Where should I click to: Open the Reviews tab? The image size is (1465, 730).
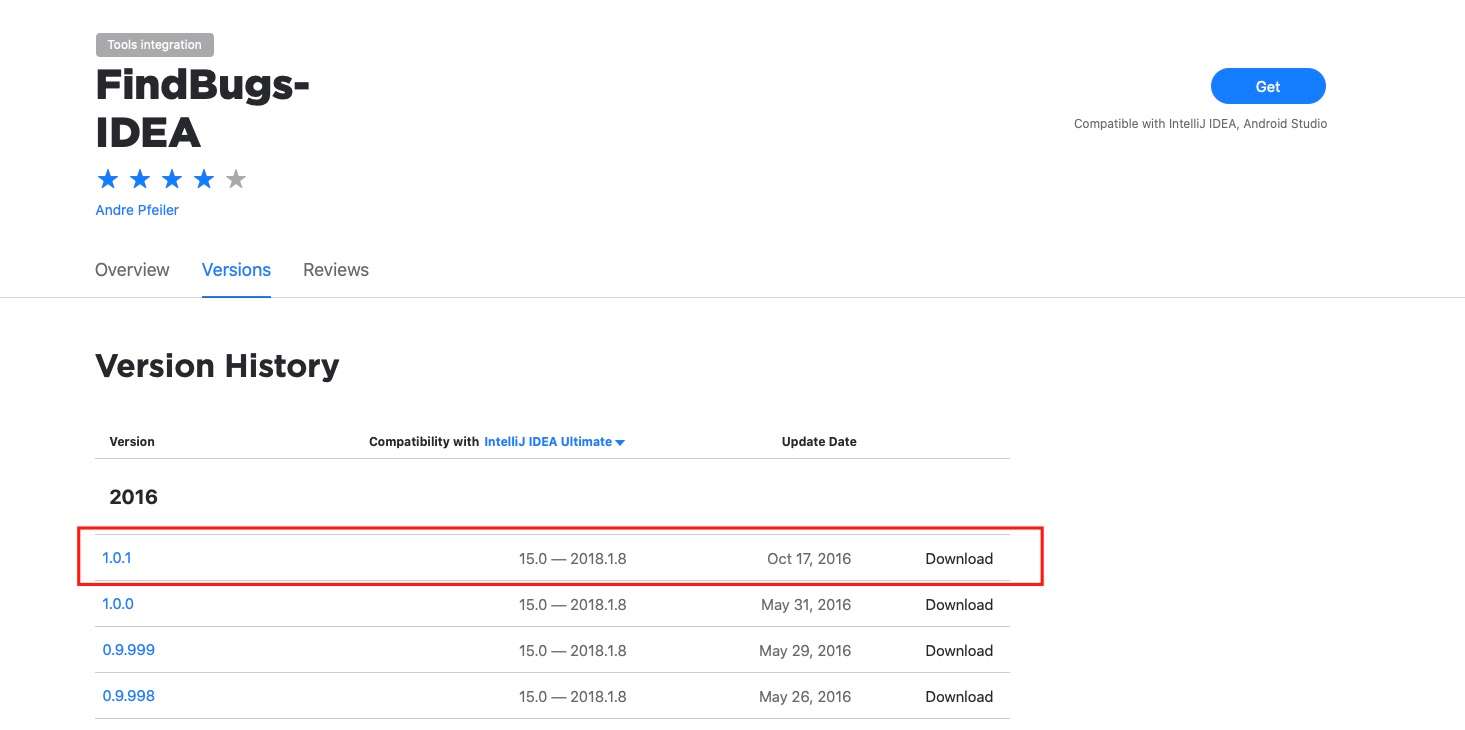pos(336,270)
